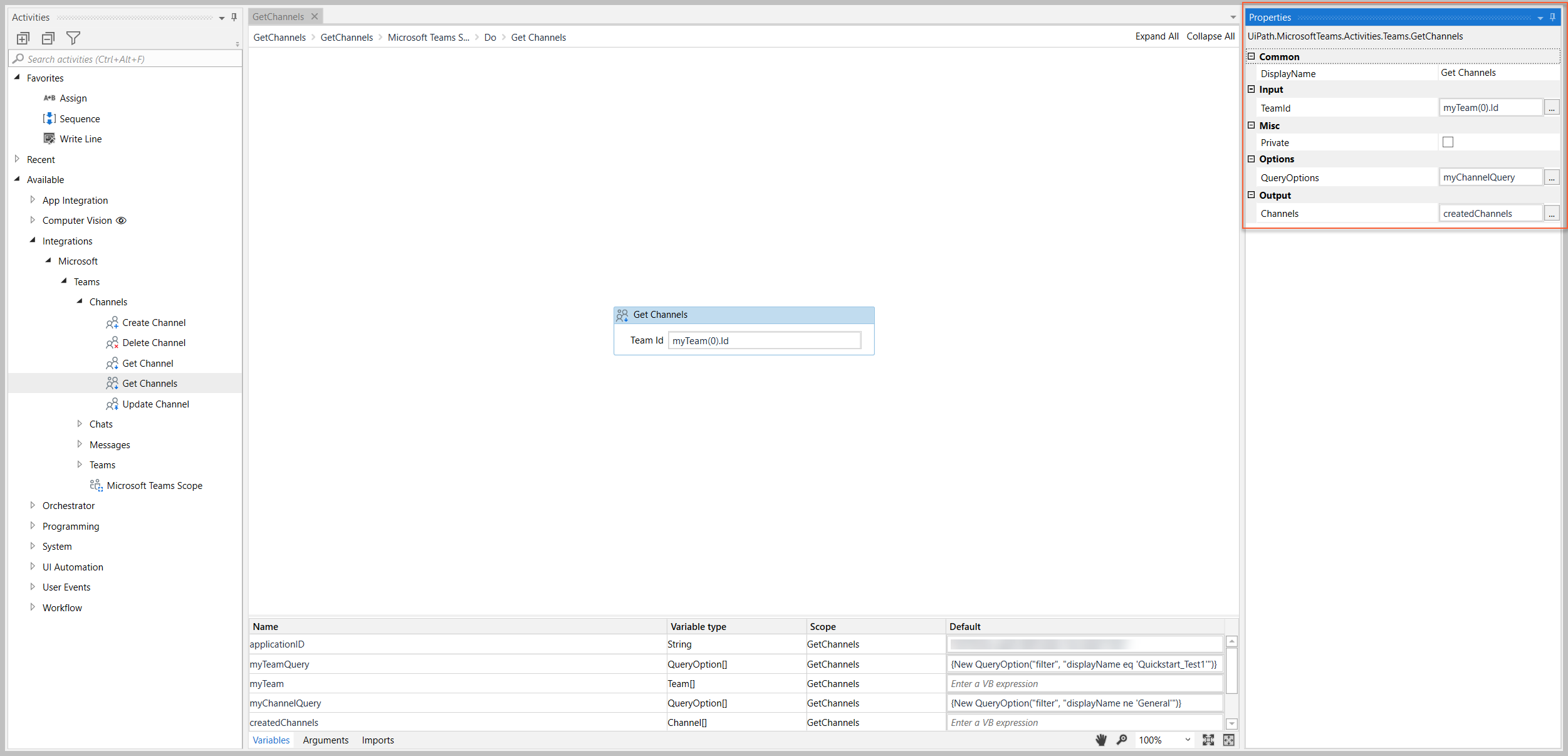Pin the Activities panel
1568x756 pixels.
[234, 18]
